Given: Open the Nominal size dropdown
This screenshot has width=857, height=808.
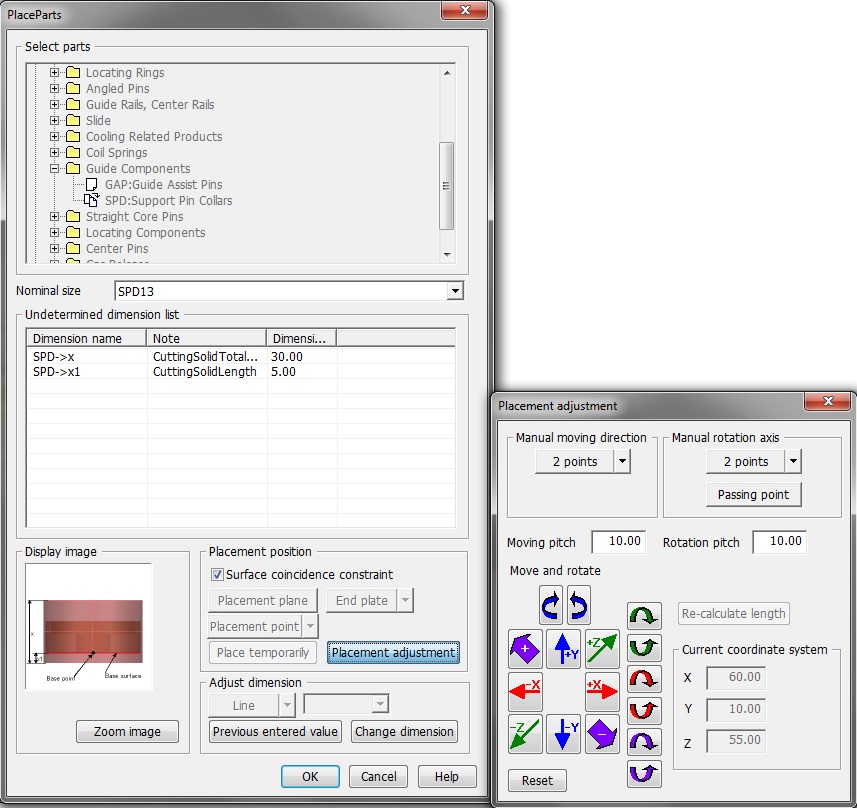Looking at the screenshot, I should (x=455, y=291).
